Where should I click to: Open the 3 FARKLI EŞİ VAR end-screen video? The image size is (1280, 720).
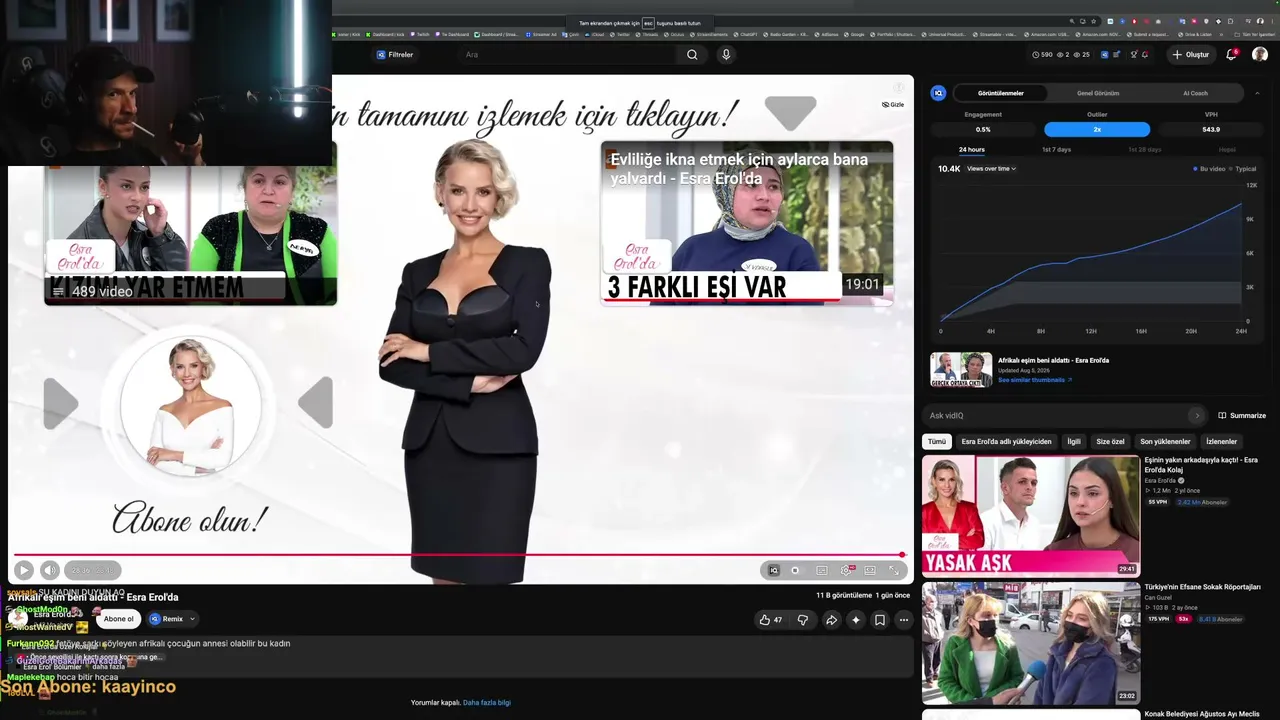click(747, 222)
